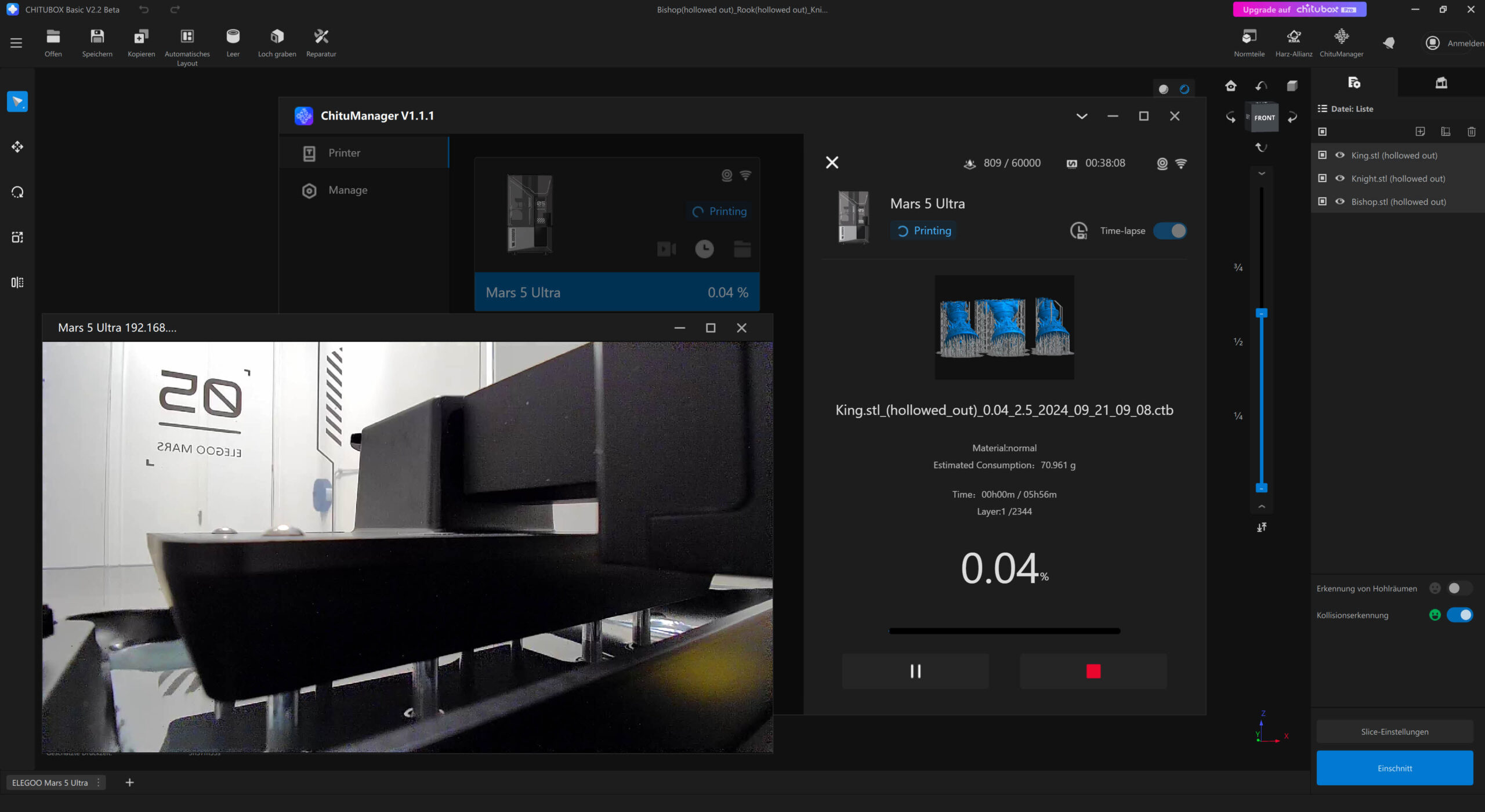This screenshot has width=1485, height=812.
Task: Step layer up with chevron below slider
Action: [x=1261, y=506]
